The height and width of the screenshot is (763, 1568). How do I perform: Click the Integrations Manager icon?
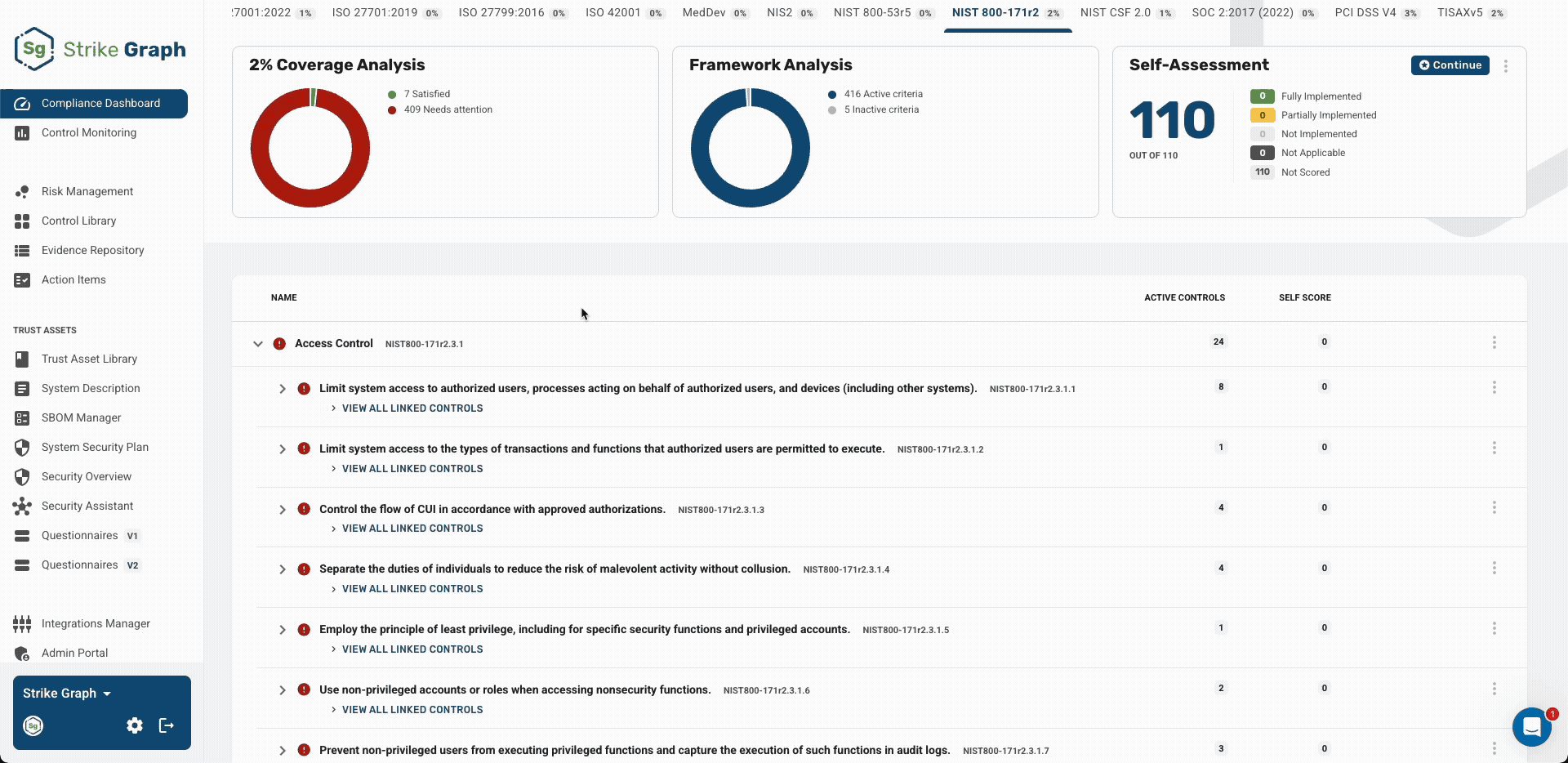pyautogui.click(x=22, y=624)
